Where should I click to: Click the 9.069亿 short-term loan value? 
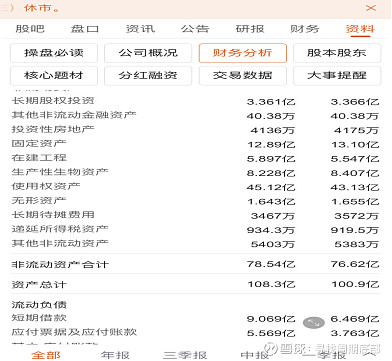point(271,319)
